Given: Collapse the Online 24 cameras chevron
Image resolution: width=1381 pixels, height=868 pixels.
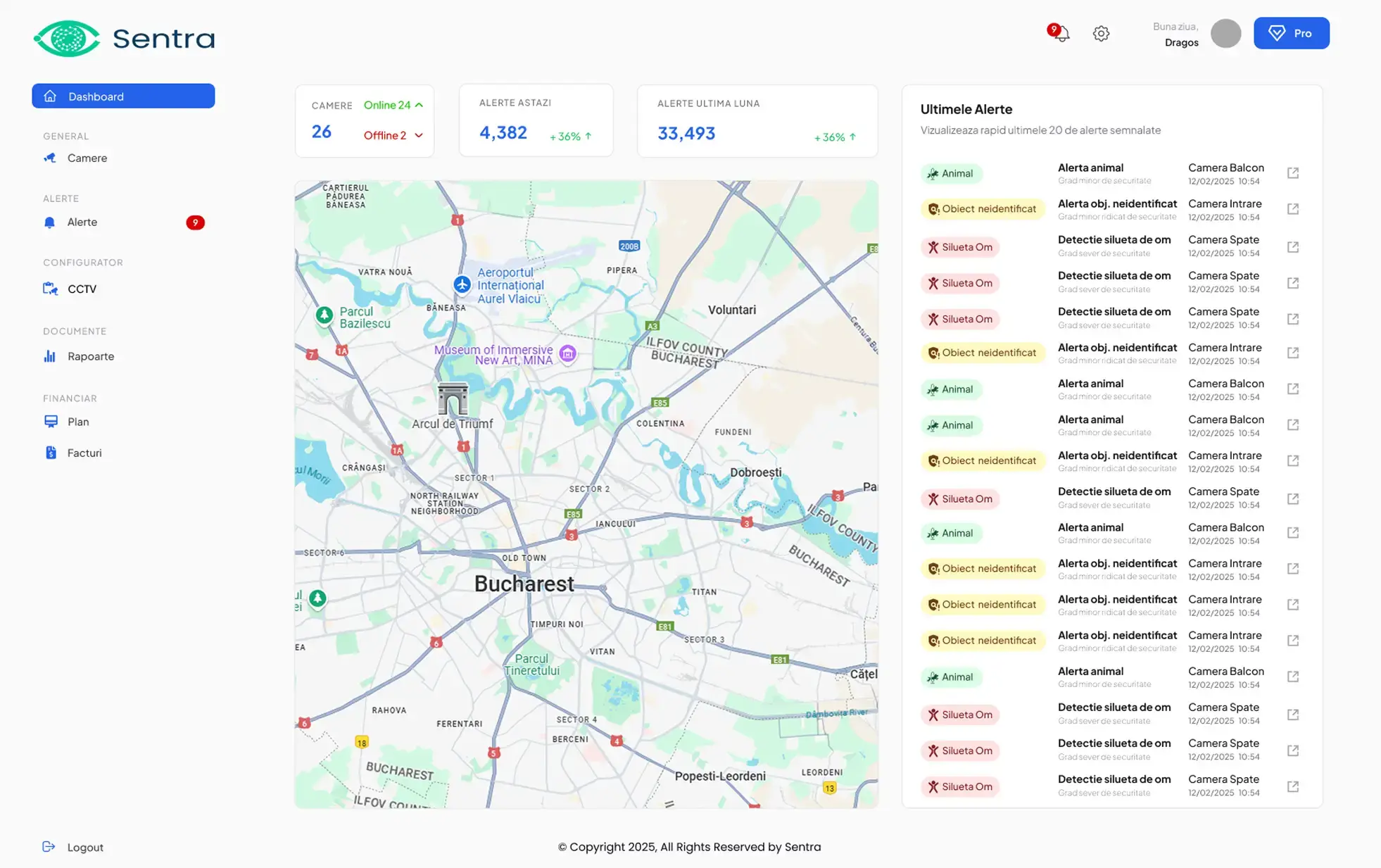Looking at the screenshot, I should (420, 105).
